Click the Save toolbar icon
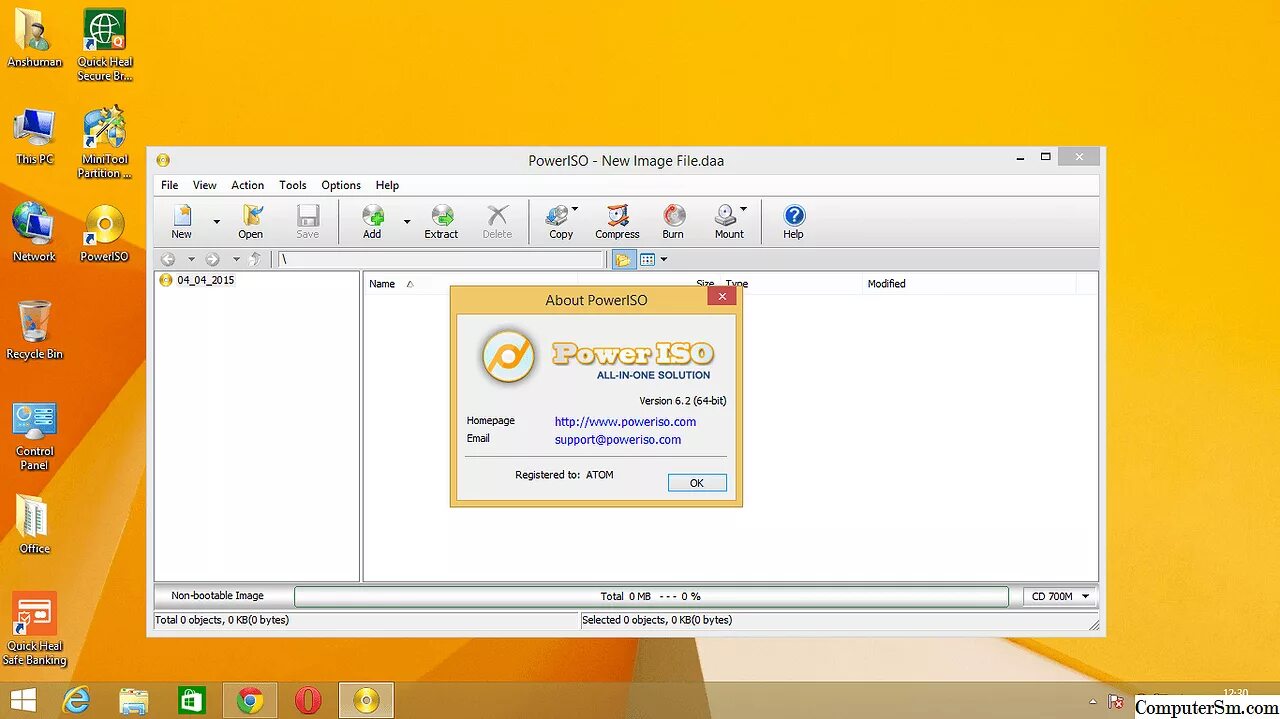 coord(308,221)
